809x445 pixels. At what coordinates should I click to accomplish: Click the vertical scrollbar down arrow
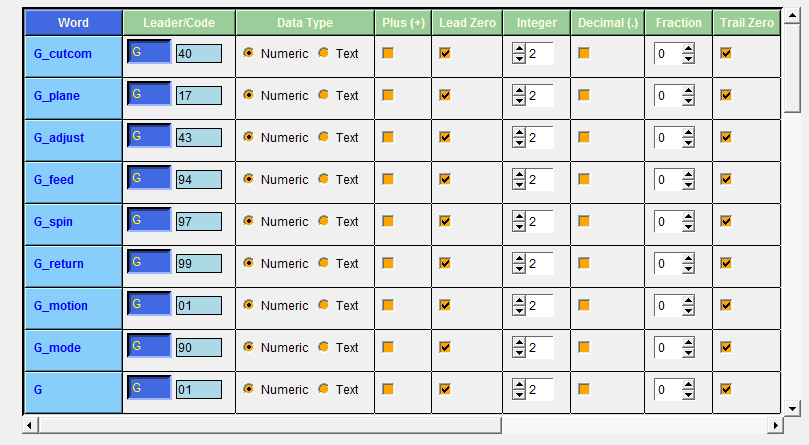(792, 408)
